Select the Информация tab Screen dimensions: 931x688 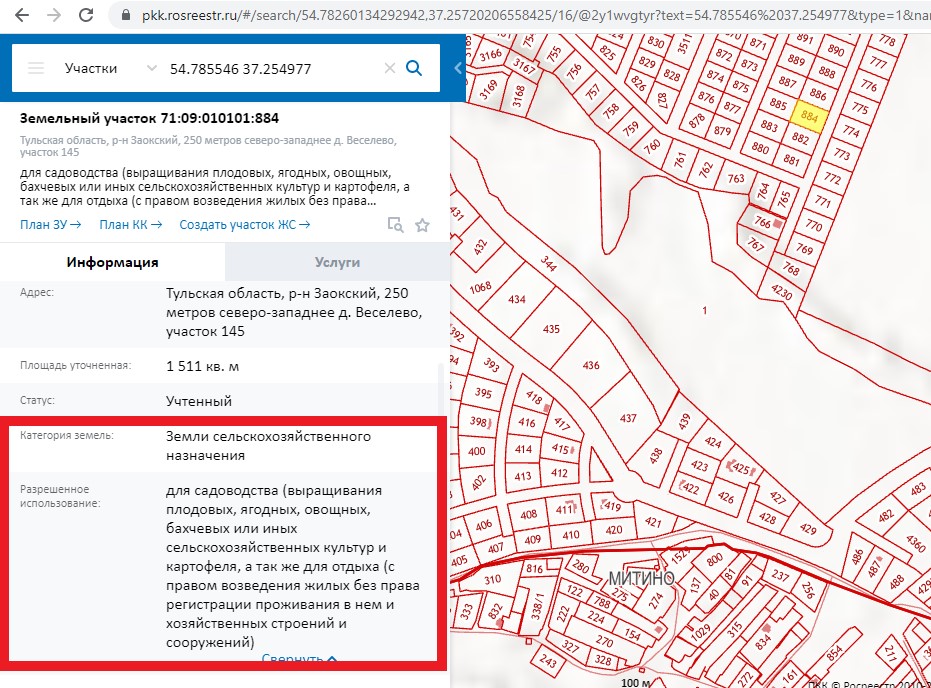[x=112, y=262]
